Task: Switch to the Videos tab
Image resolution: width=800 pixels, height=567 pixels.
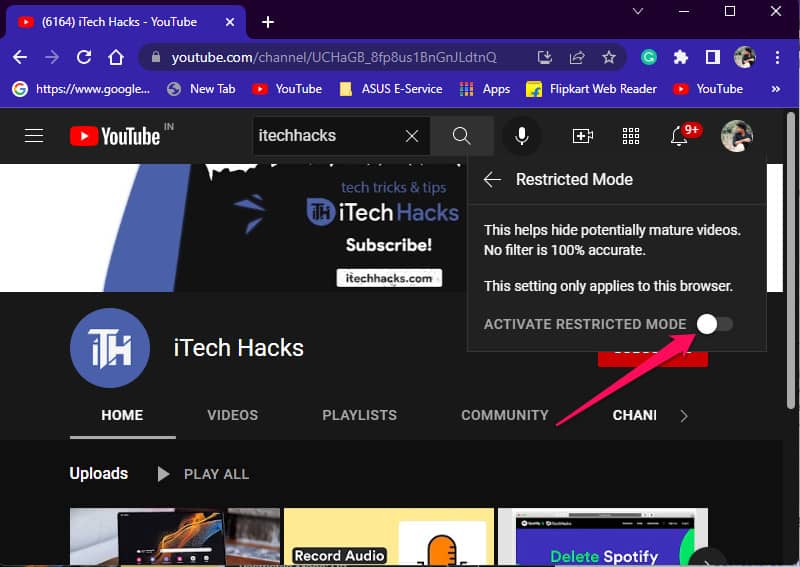Action: pyautogui.click(x=232, y=415)
